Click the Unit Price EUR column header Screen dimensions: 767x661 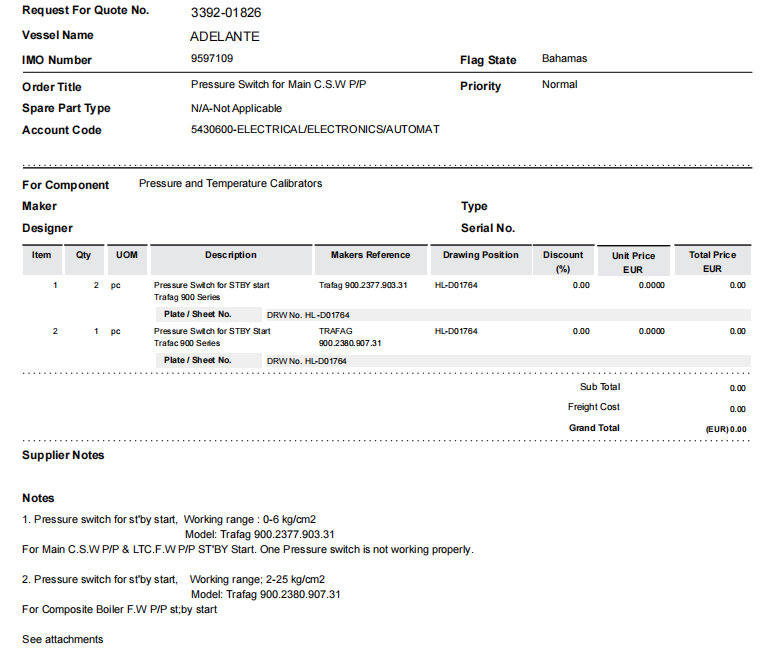coord(633,262)
